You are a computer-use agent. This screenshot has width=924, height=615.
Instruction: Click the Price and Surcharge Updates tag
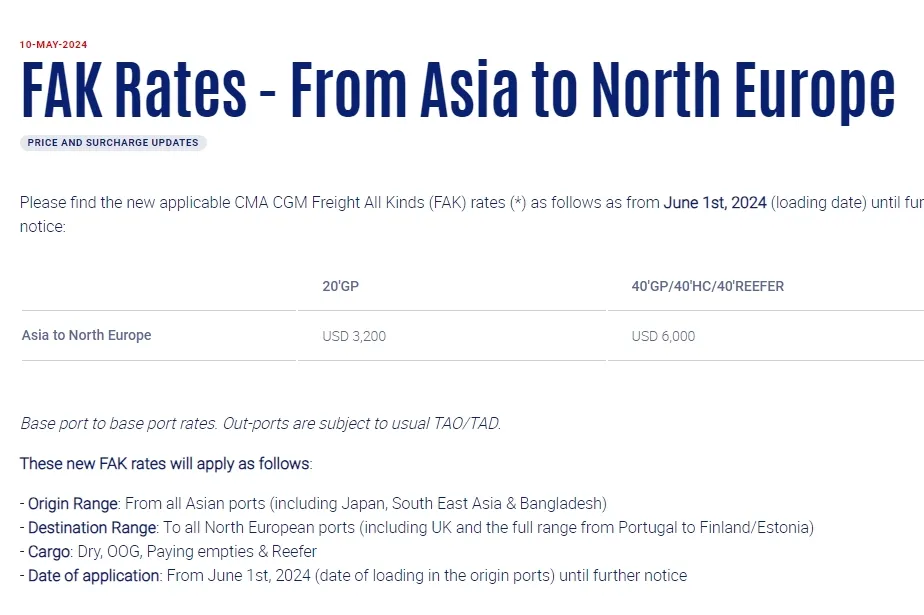pyautogui.click(x=113, y=143)
